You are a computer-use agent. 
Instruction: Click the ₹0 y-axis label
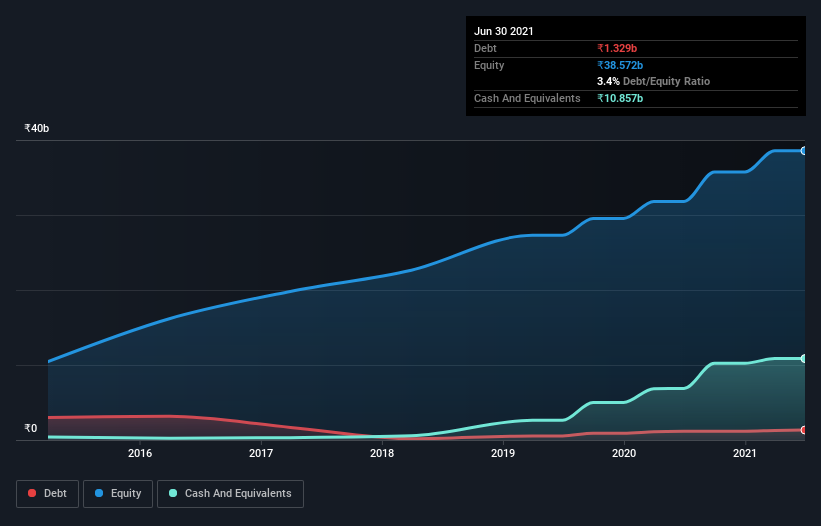[31, 428]
